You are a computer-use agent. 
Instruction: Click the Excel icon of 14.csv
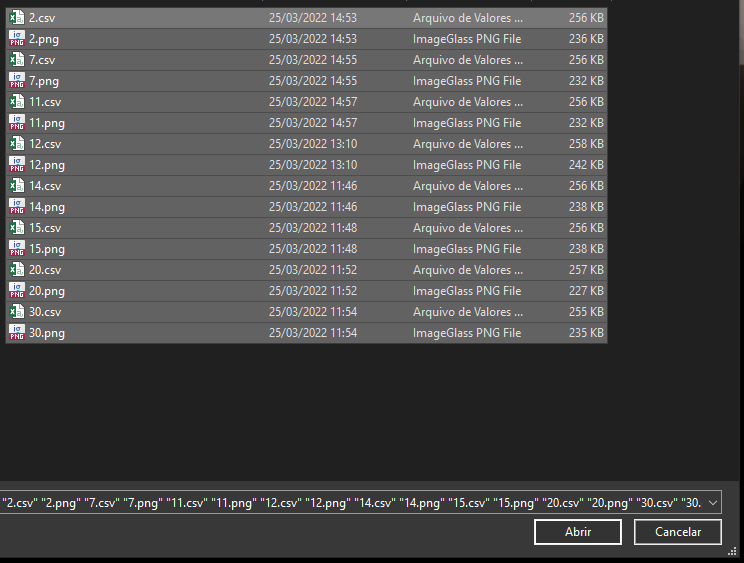[x=17, y=185]
